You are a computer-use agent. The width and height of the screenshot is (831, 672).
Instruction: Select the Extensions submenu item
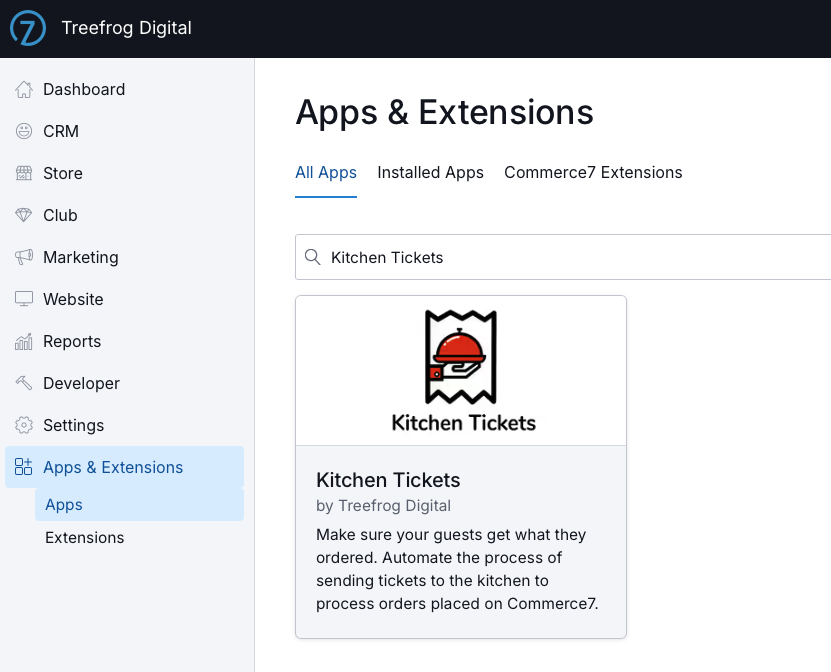pos(139,537)
